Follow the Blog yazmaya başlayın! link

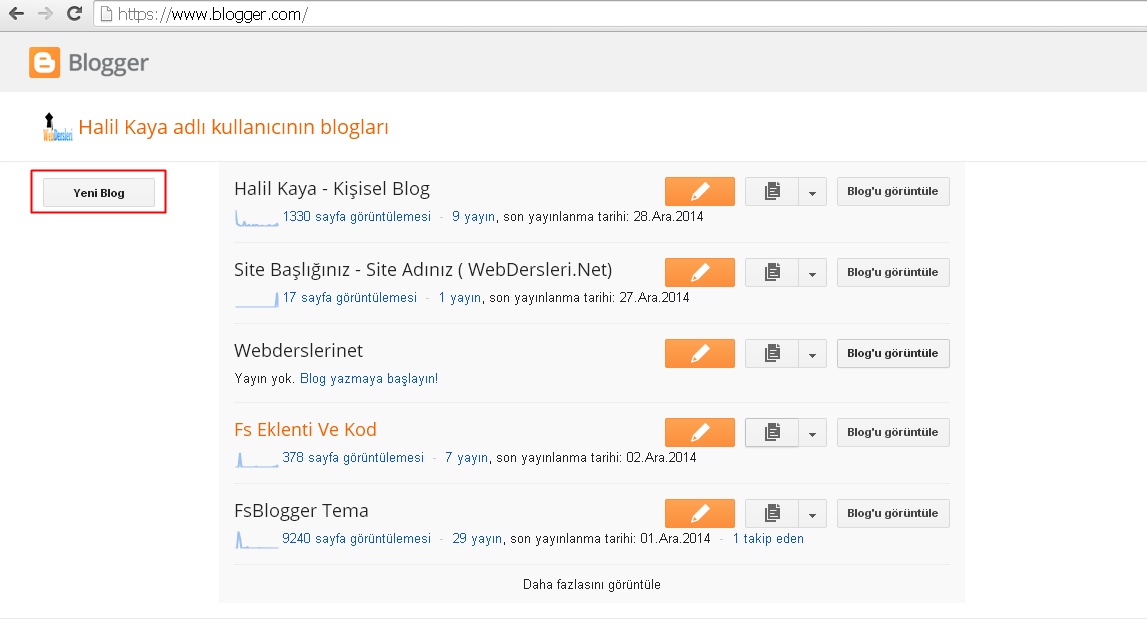pos(369,378)
